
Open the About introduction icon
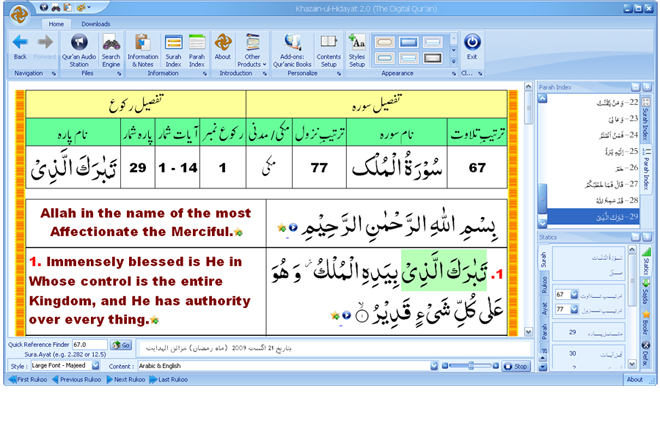point(223,47)
